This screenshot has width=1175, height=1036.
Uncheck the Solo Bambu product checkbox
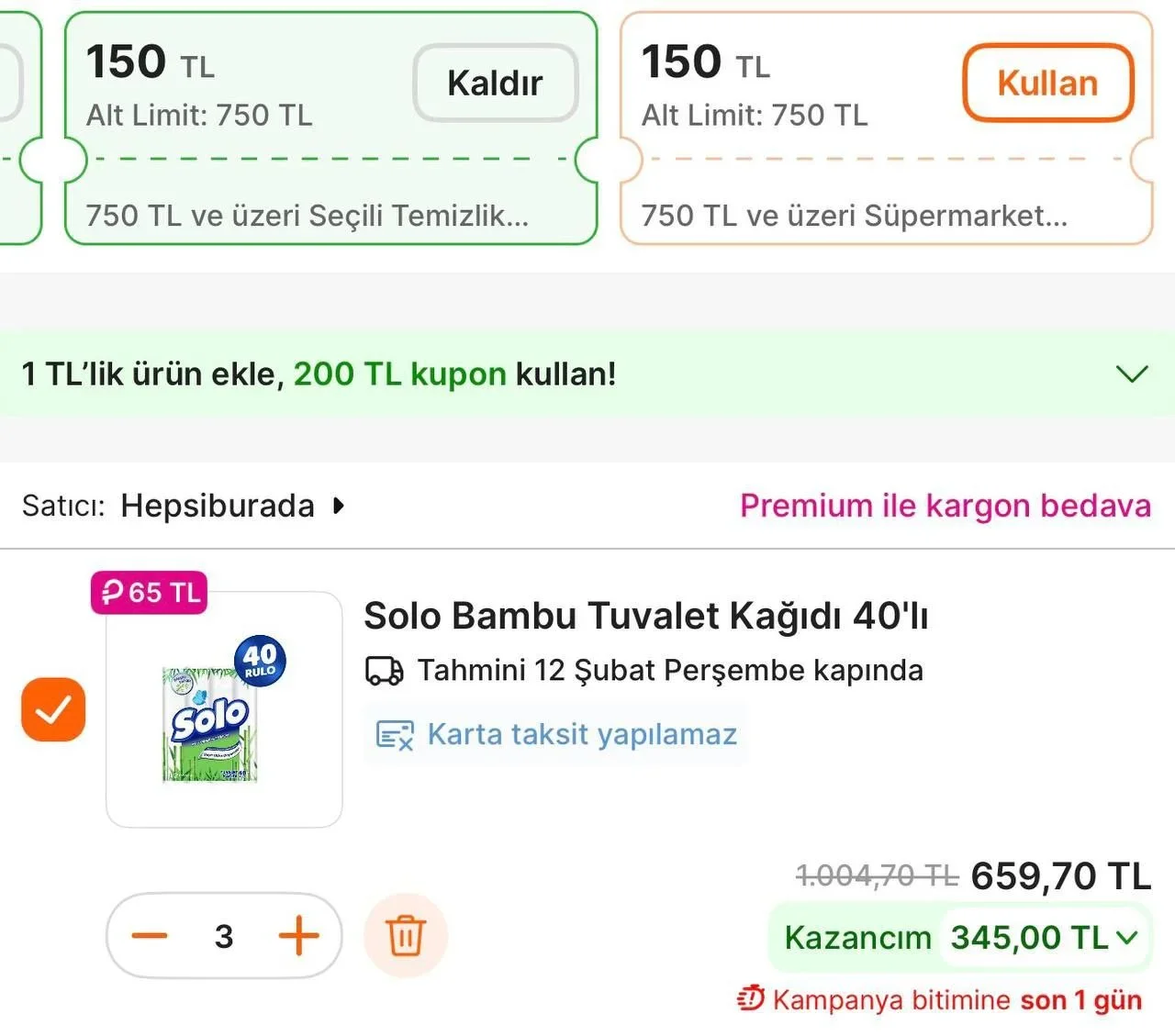pyautogui.click(x=53, y=709)
